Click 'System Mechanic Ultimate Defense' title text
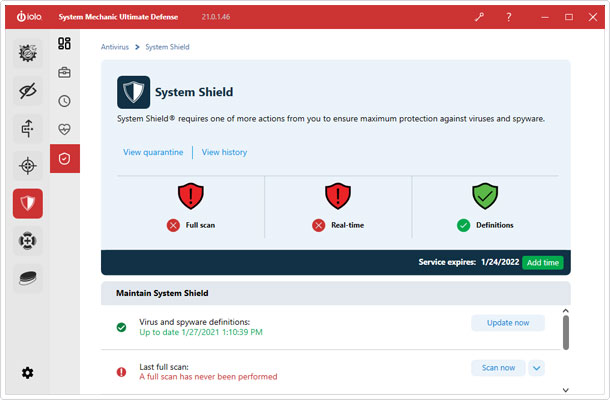The image size is (610, 400). 118,17
